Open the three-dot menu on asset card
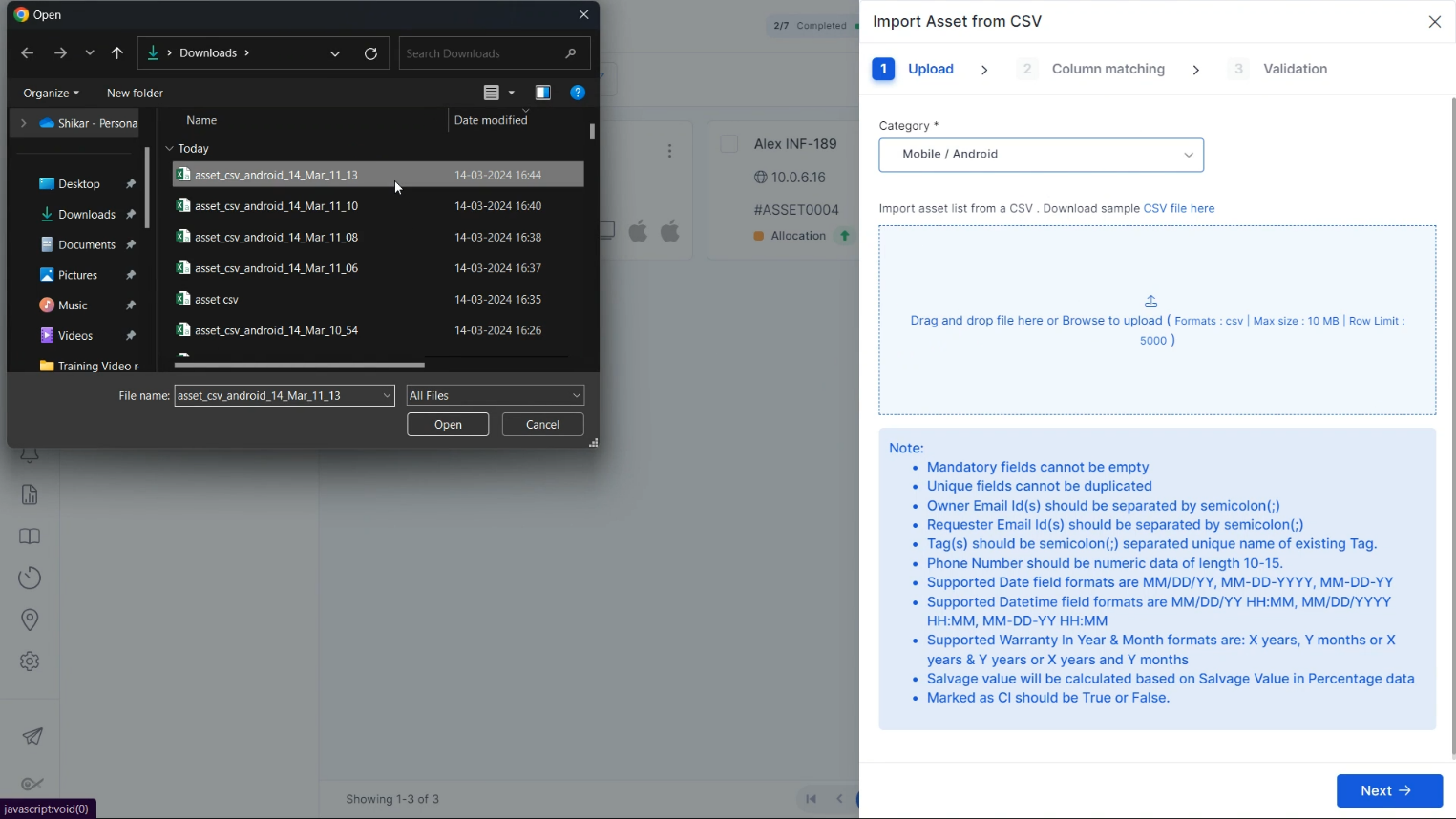The image size is (1456, 819). [670, 151]
